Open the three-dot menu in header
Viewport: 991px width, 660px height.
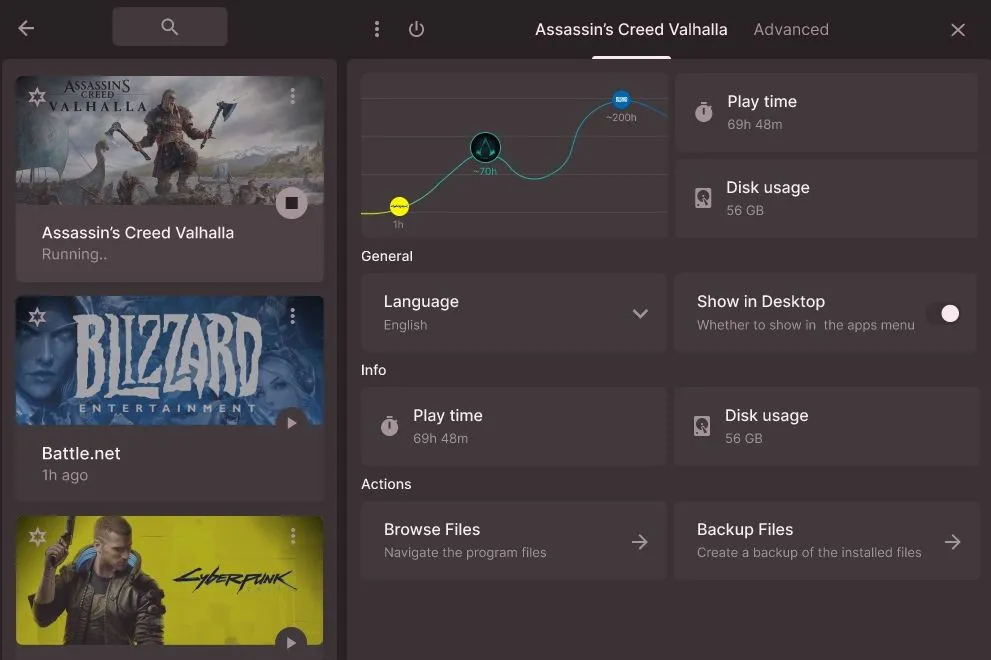click(x=377, y=29)
